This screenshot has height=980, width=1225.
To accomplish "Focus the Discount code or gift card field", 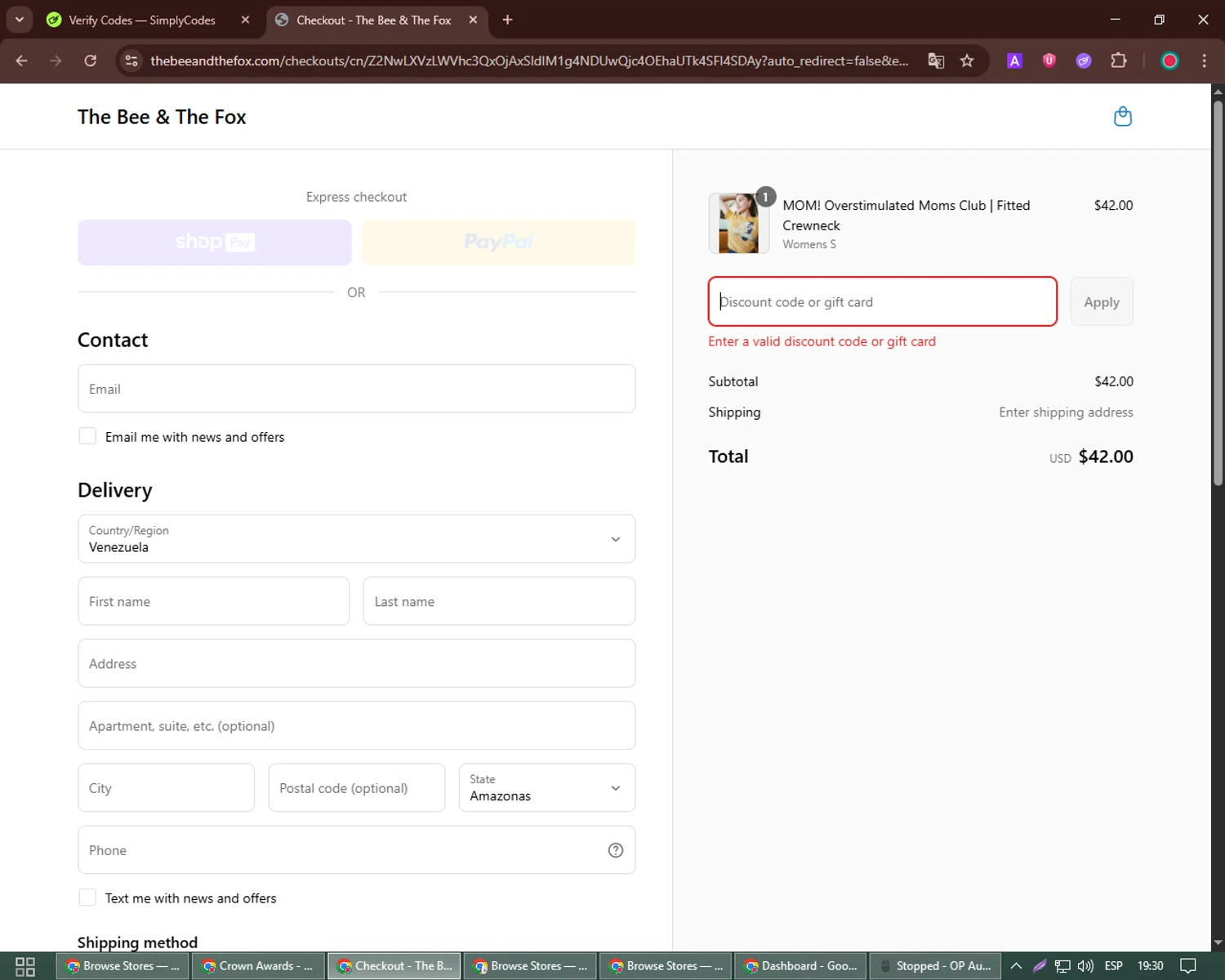I will (883, 302).
